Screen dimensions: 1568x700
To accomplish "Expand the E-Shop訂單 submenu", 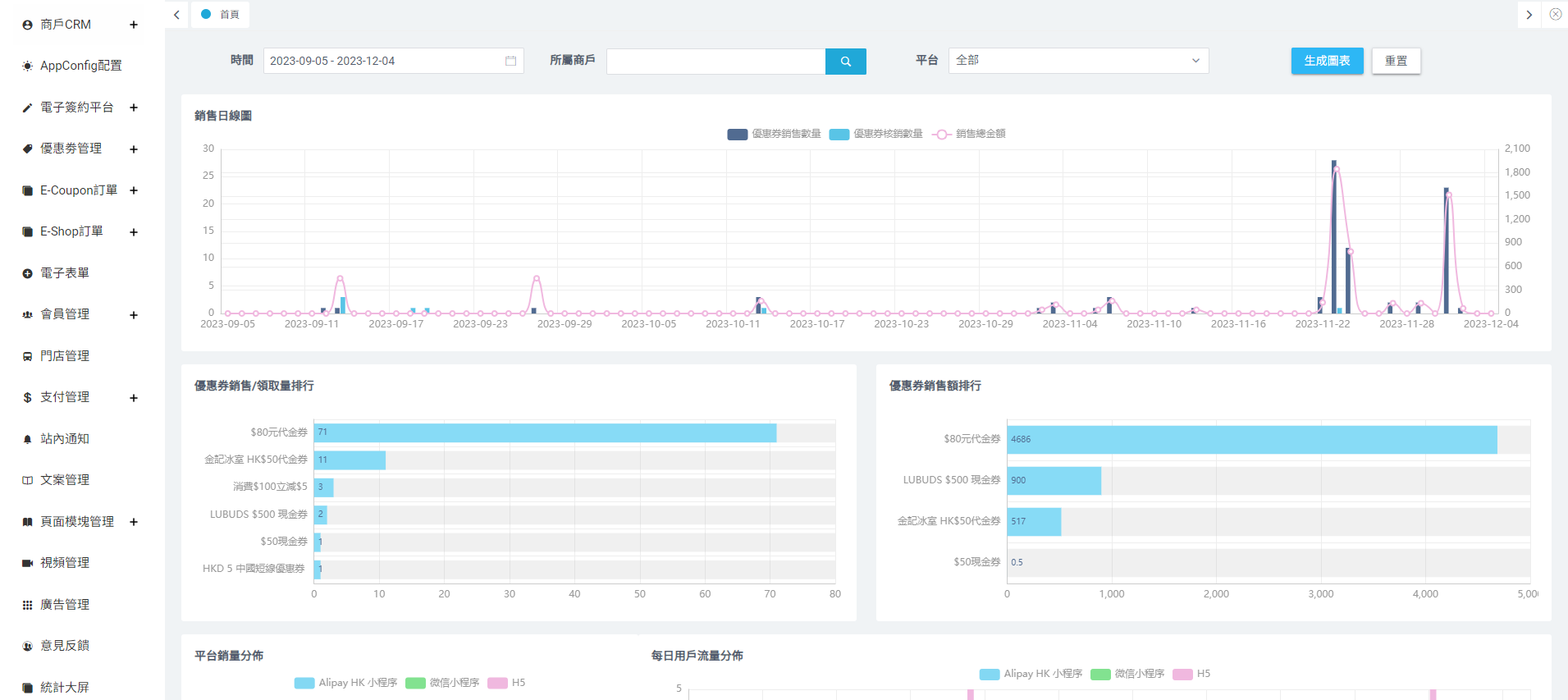I will (134, 232).
